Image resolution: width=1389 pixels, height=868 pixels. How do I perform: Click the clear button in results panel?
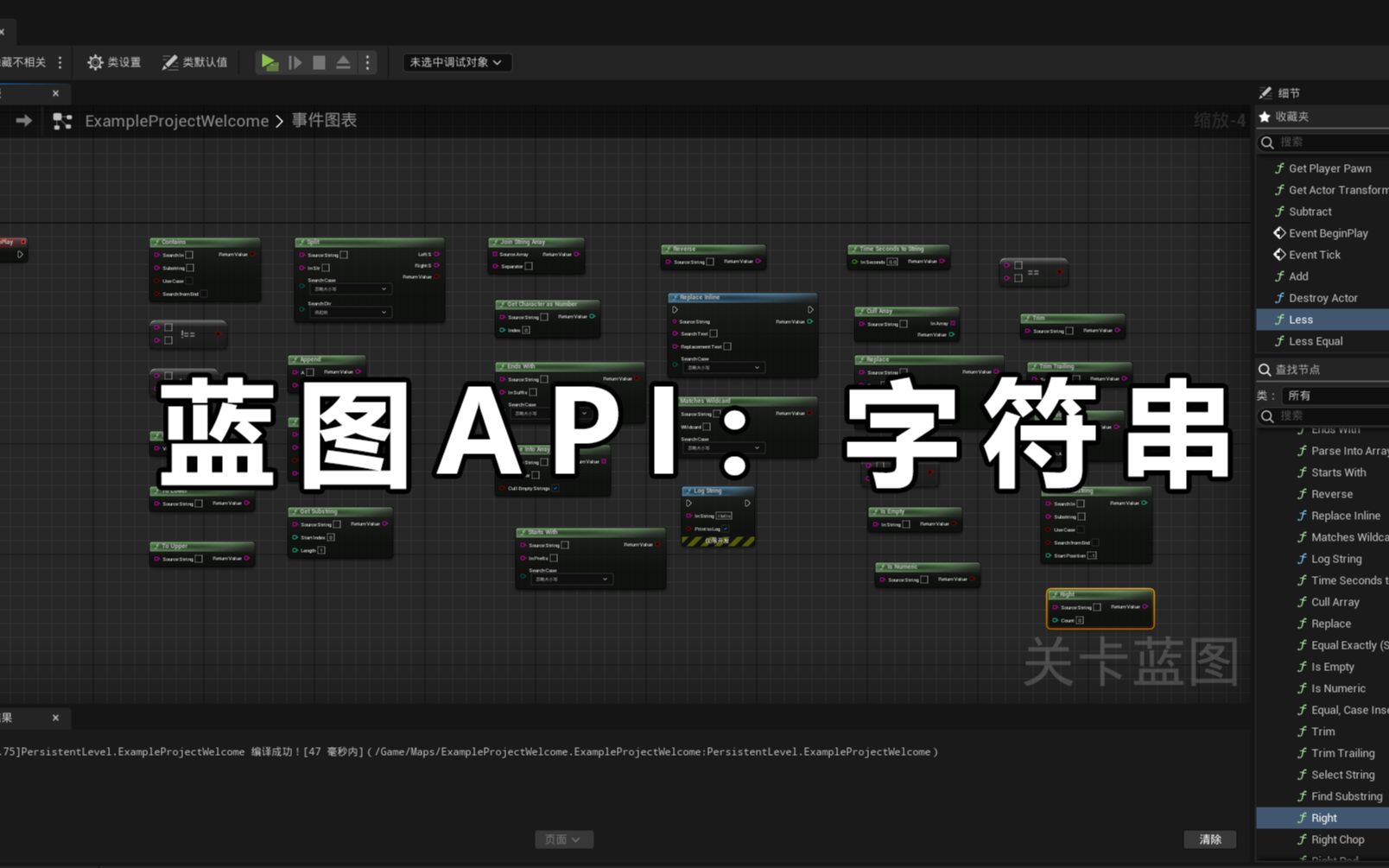(x=1210, y=839)
